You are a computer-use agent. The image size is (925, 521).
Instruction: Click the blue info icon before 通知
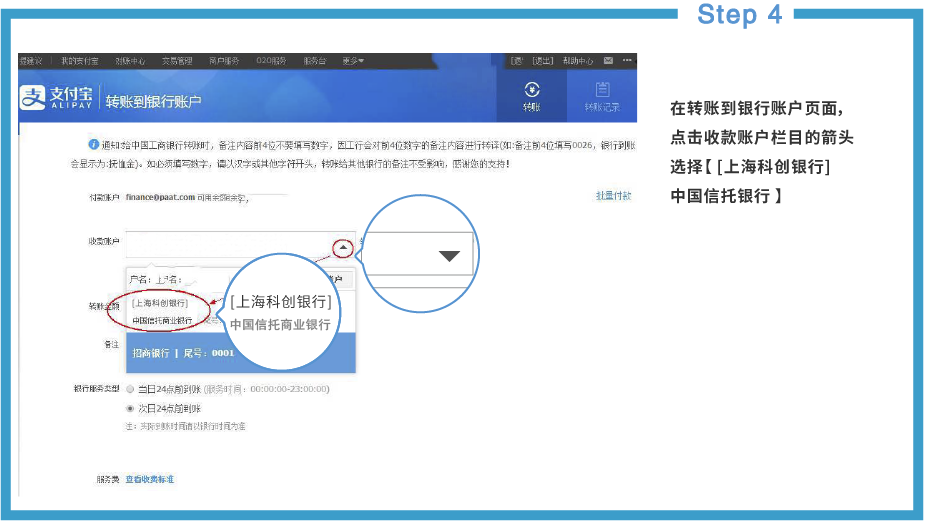[93, 145]
